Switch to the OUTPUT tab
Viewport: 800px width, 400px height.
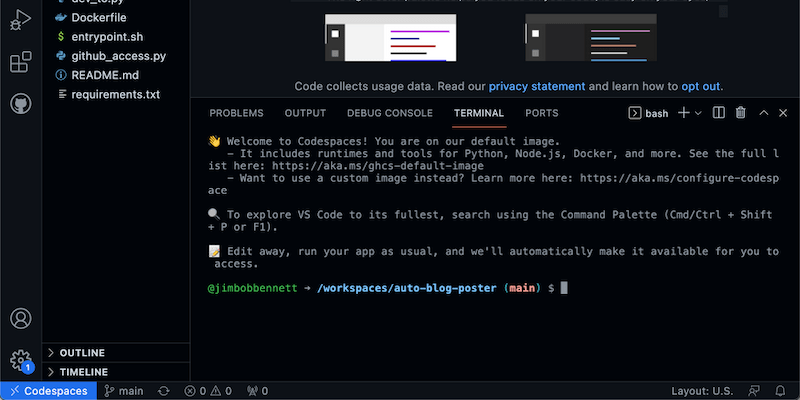305,113
